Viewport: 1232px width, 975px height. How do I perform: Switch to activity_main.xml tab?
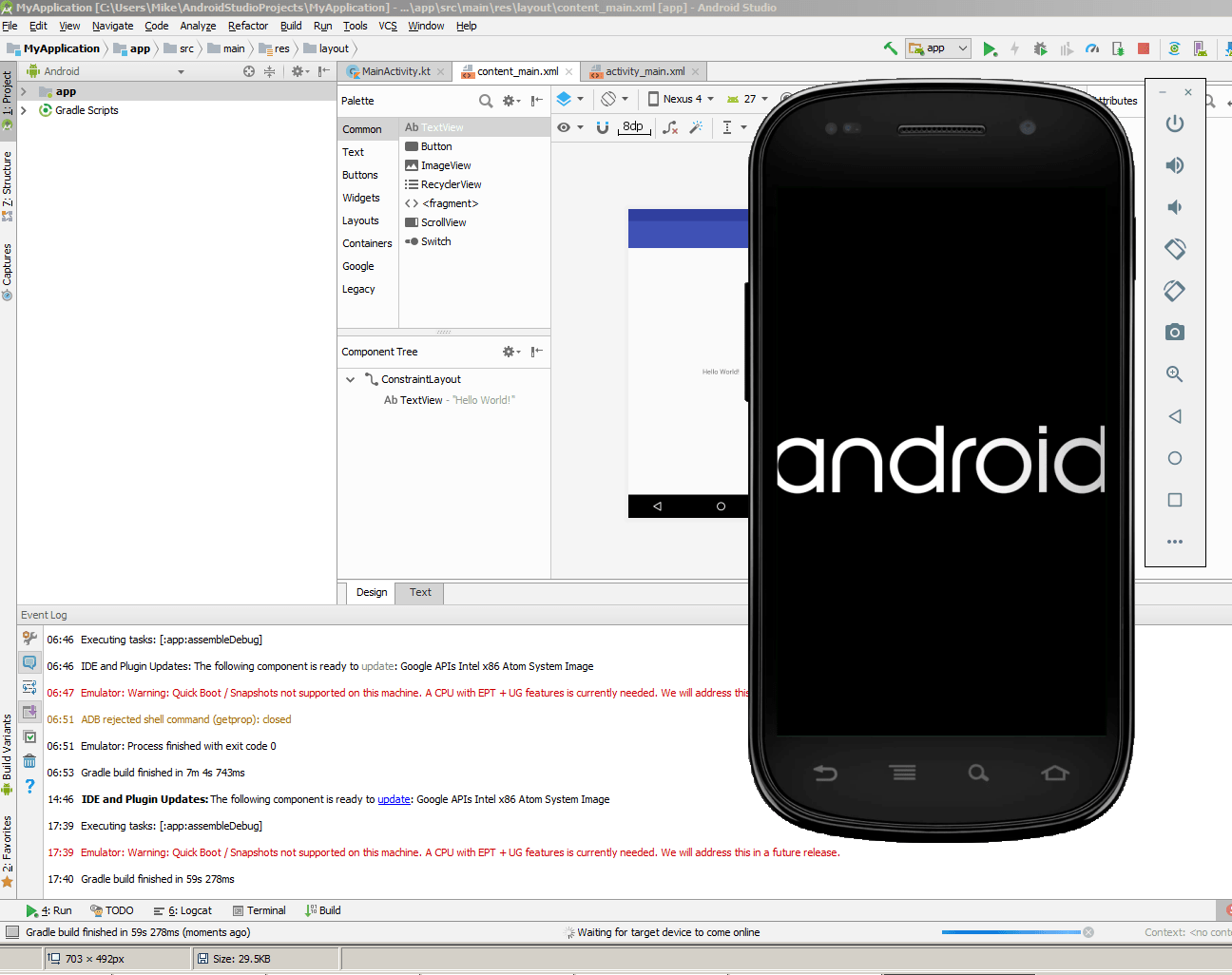[644, 71]
